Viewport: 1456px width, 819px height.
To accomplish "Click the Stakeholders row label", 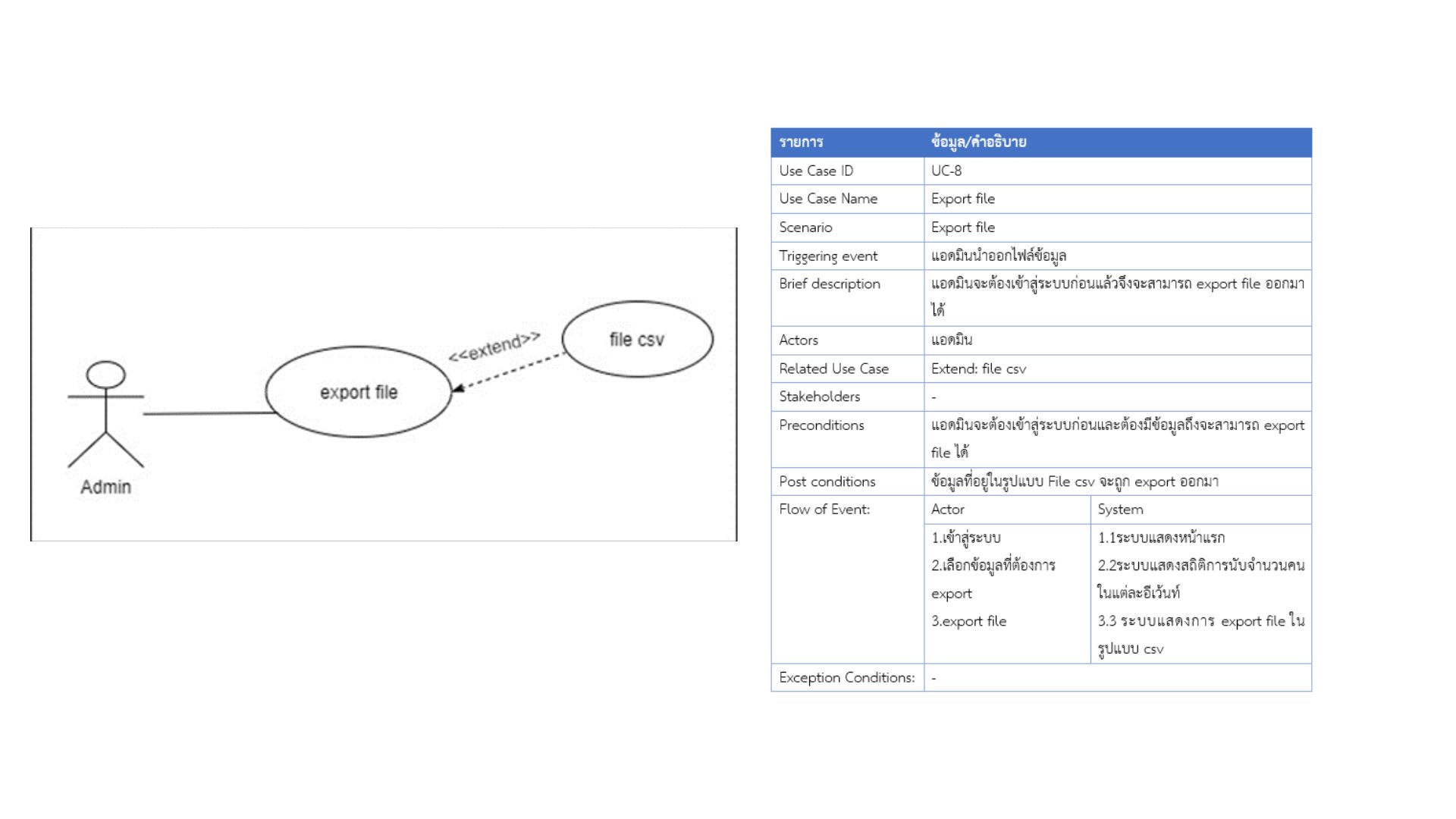I will pyautogui.click(x=819, y=397).
